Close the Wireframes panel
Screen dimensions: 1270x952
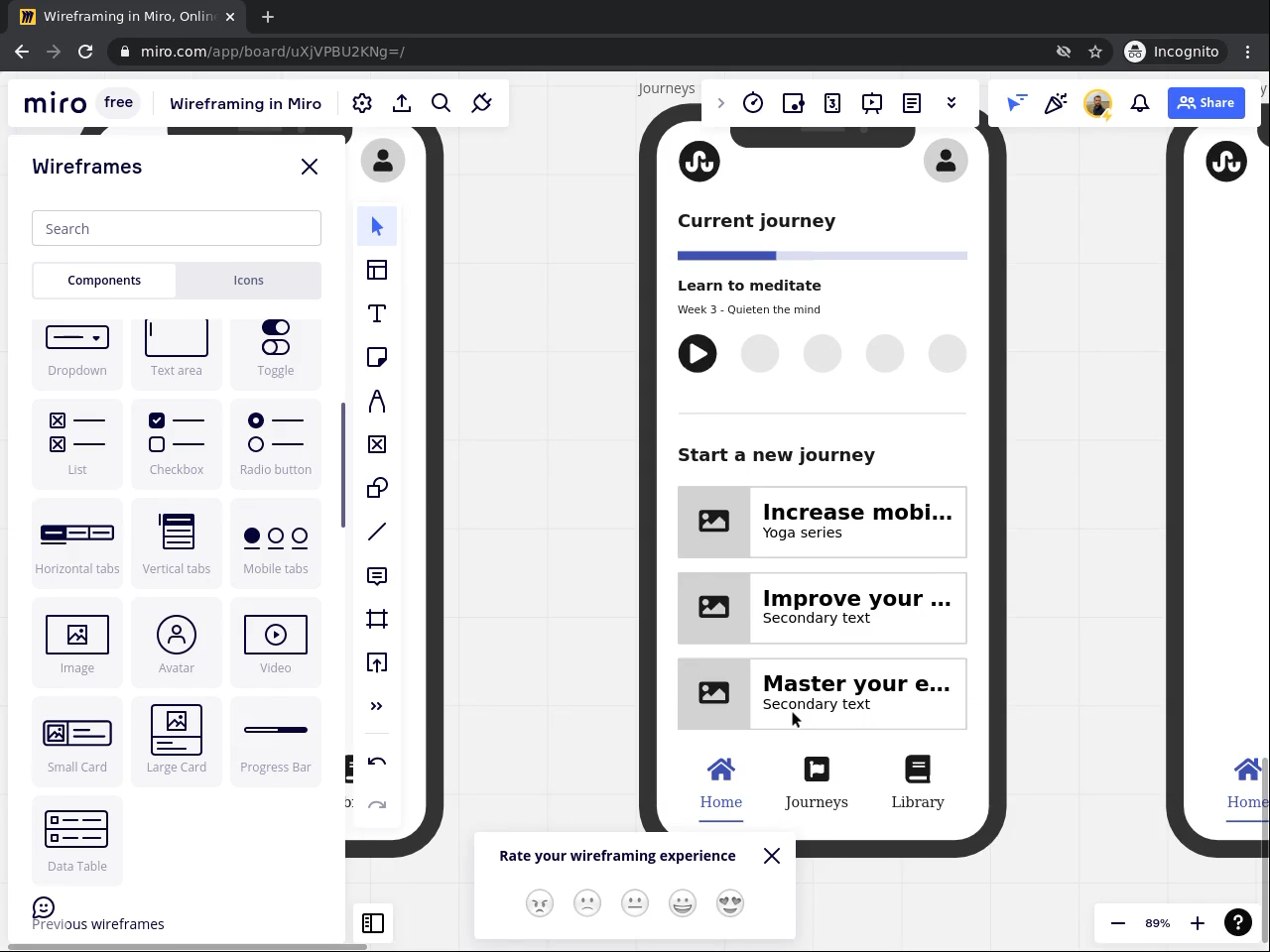click(x=310, y=167)
